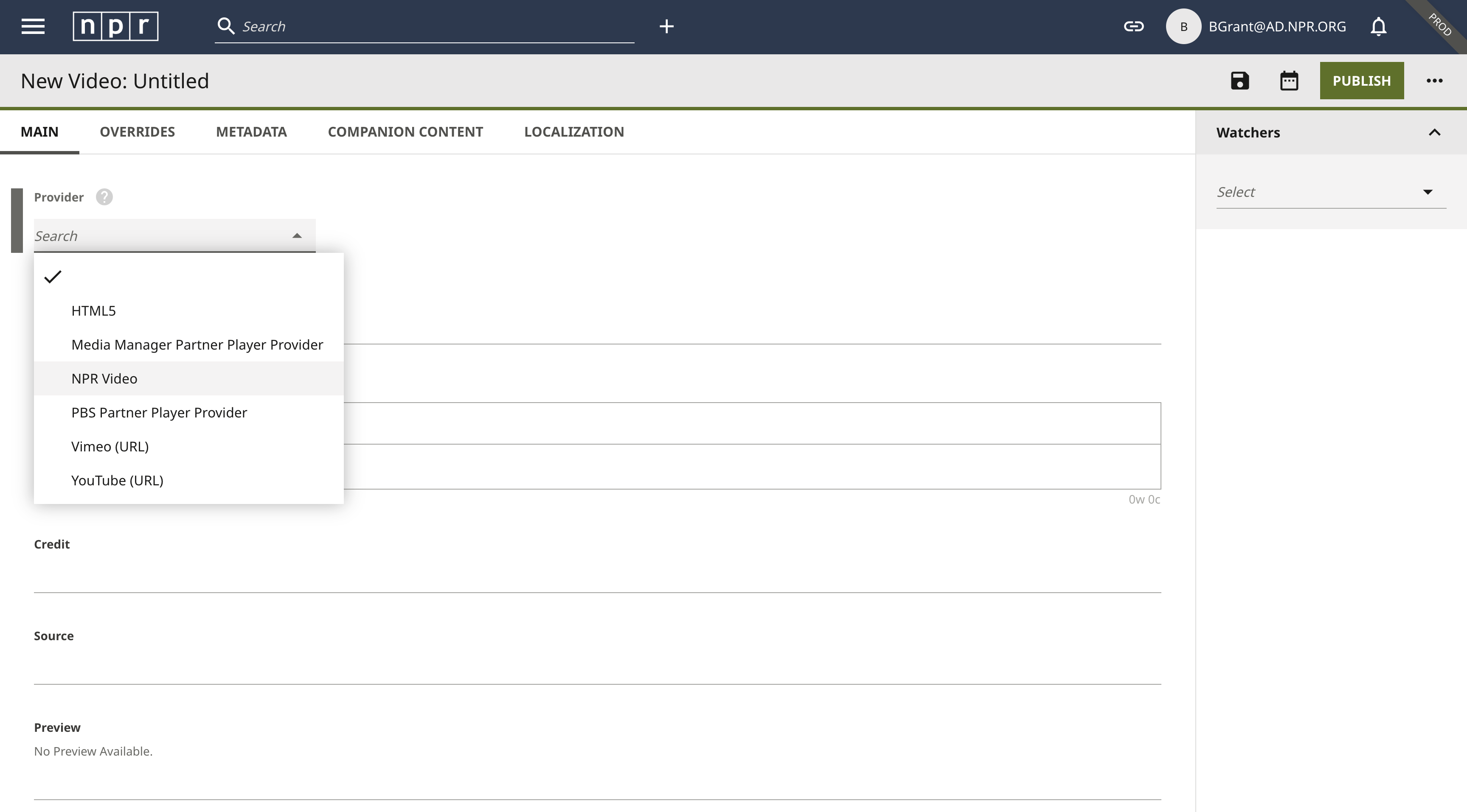Viewport: 1467px width, 812px height.
Task: Click the search magnifier icon
Action: click(x=226, y=26)
